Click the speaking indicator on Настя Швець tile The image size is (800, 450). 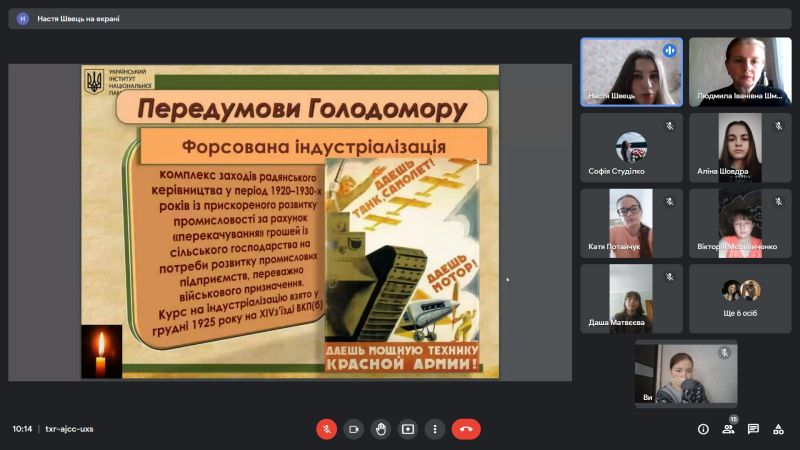click(x=669, y=51)
